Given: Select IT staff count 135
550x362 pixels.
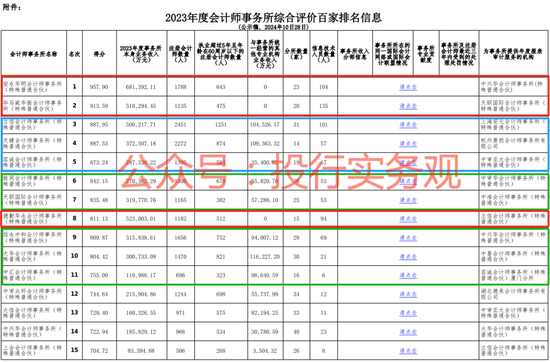Looking at the screenshot, I should point(323,106).
